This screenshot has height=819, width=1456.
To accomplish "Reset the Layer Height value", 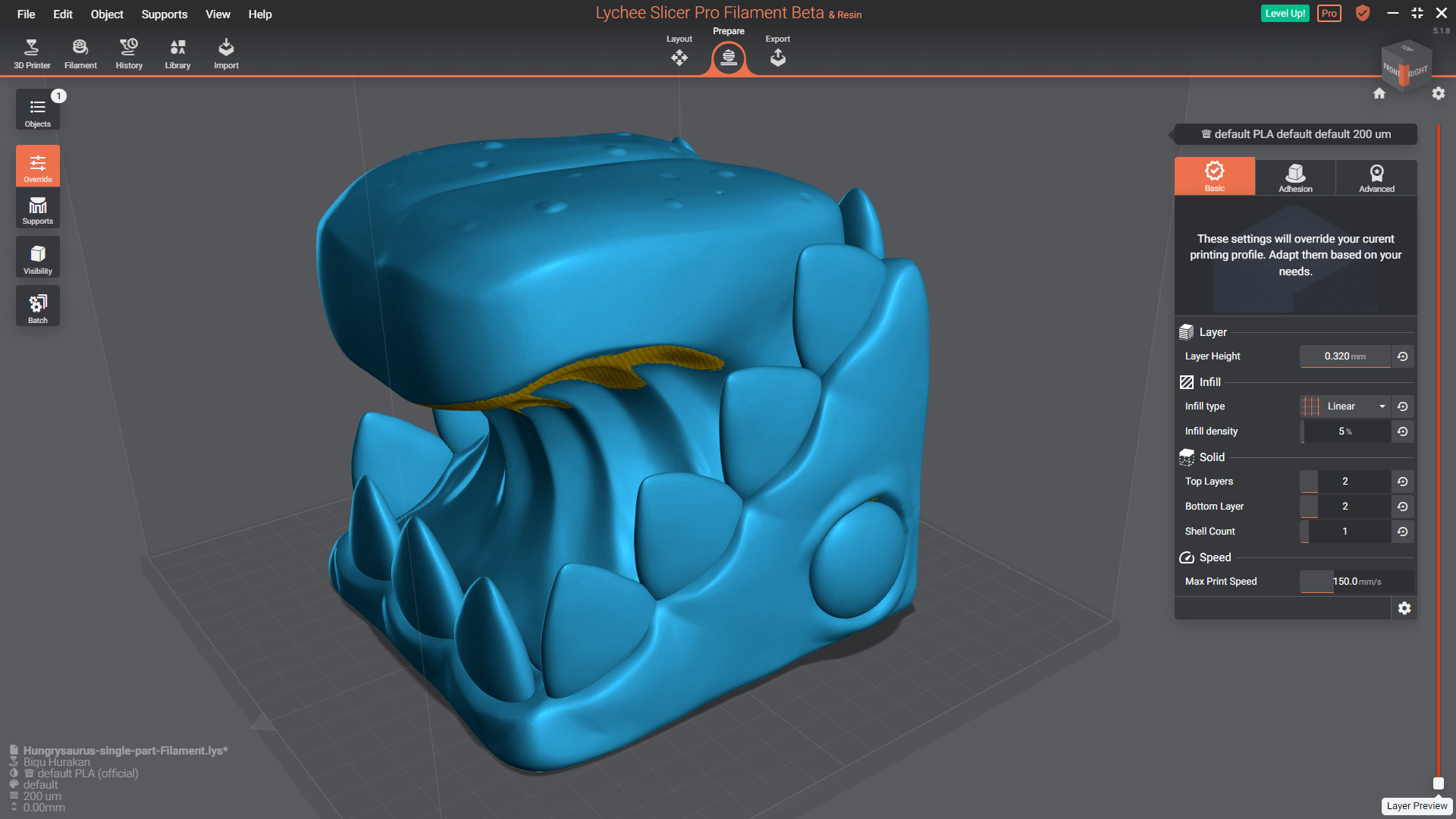I will 1403,356.
